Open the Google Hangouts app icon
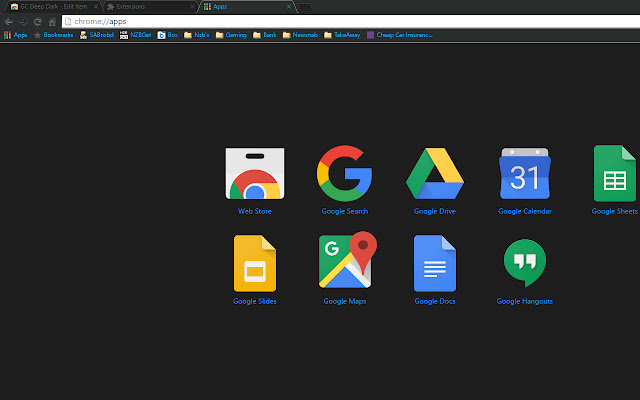The image size is (640, 400). (525, 263)
